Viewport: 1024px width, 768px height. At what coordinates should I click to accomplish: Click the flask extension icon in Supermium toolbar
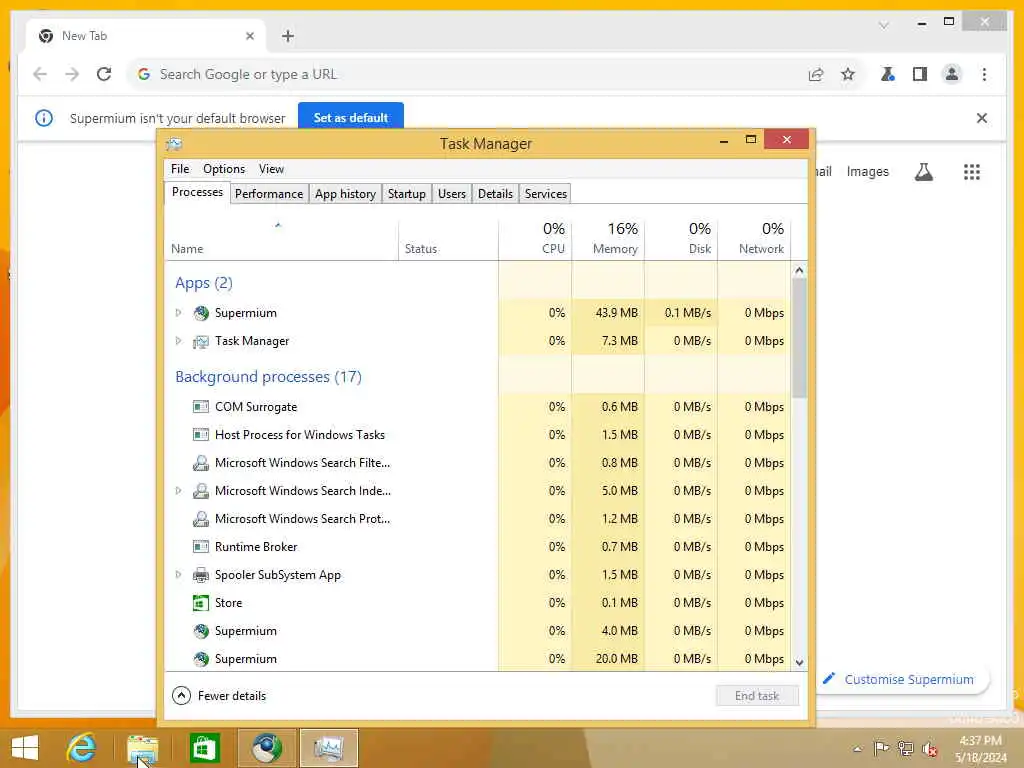[x=888, y=74]
